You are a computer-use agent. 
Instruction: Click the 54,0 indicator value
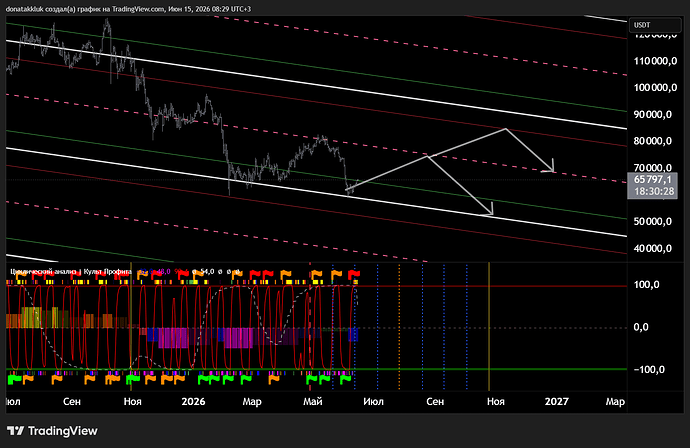pos(207,272)
